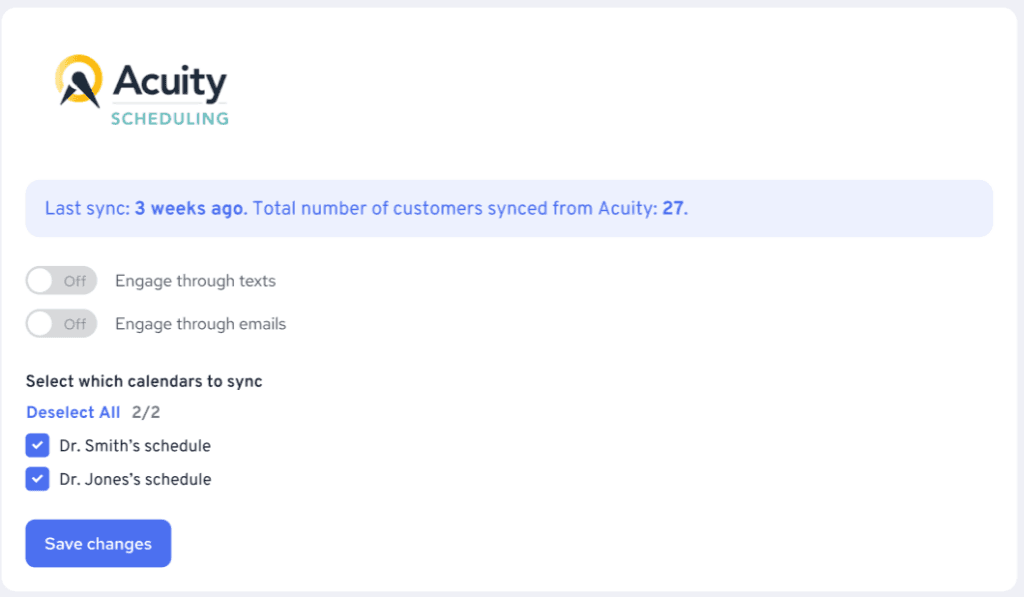
Task: Click the 2/2 selected calendars counter
Action: click(x=146, y=412)
